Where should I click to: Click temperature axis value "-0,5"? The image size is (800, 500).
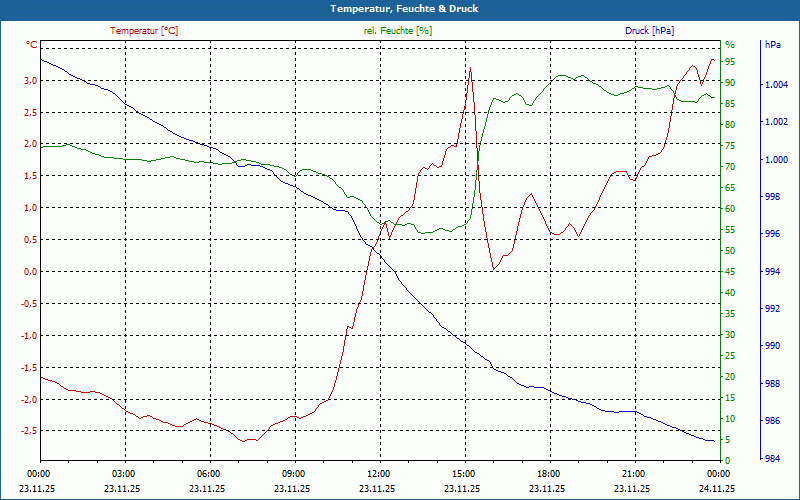[x=29, y=304]
